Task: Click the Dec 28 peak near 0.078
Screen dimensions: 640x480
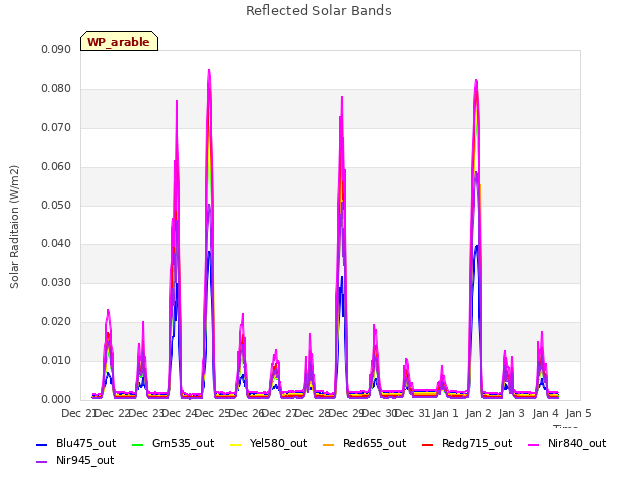Action: coord(342,98)
